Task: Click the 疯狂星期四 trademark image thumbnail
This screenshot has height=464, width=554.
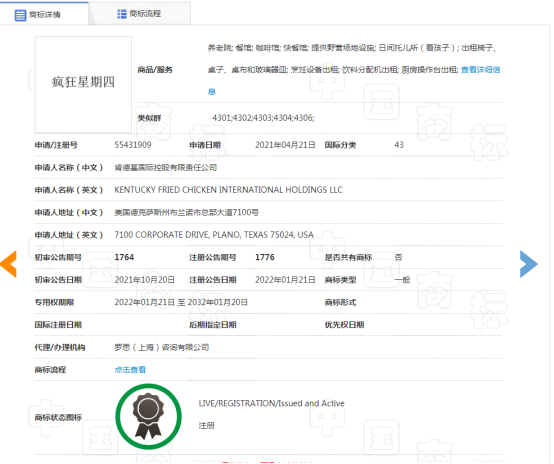Action: [83, 85]
